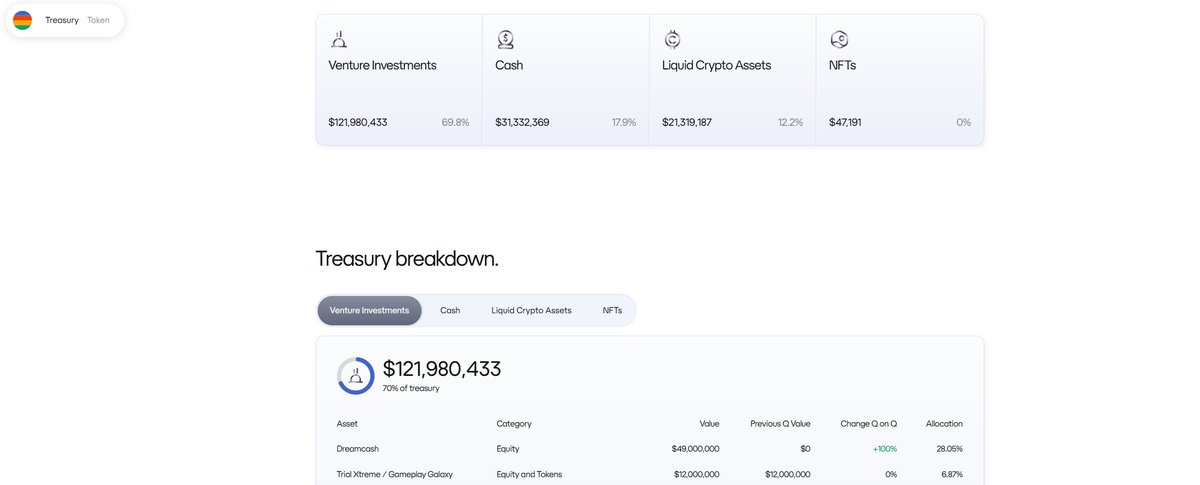Click the Asset column header
This screenshot has width=1200, height=485.
tap(347, 424)
